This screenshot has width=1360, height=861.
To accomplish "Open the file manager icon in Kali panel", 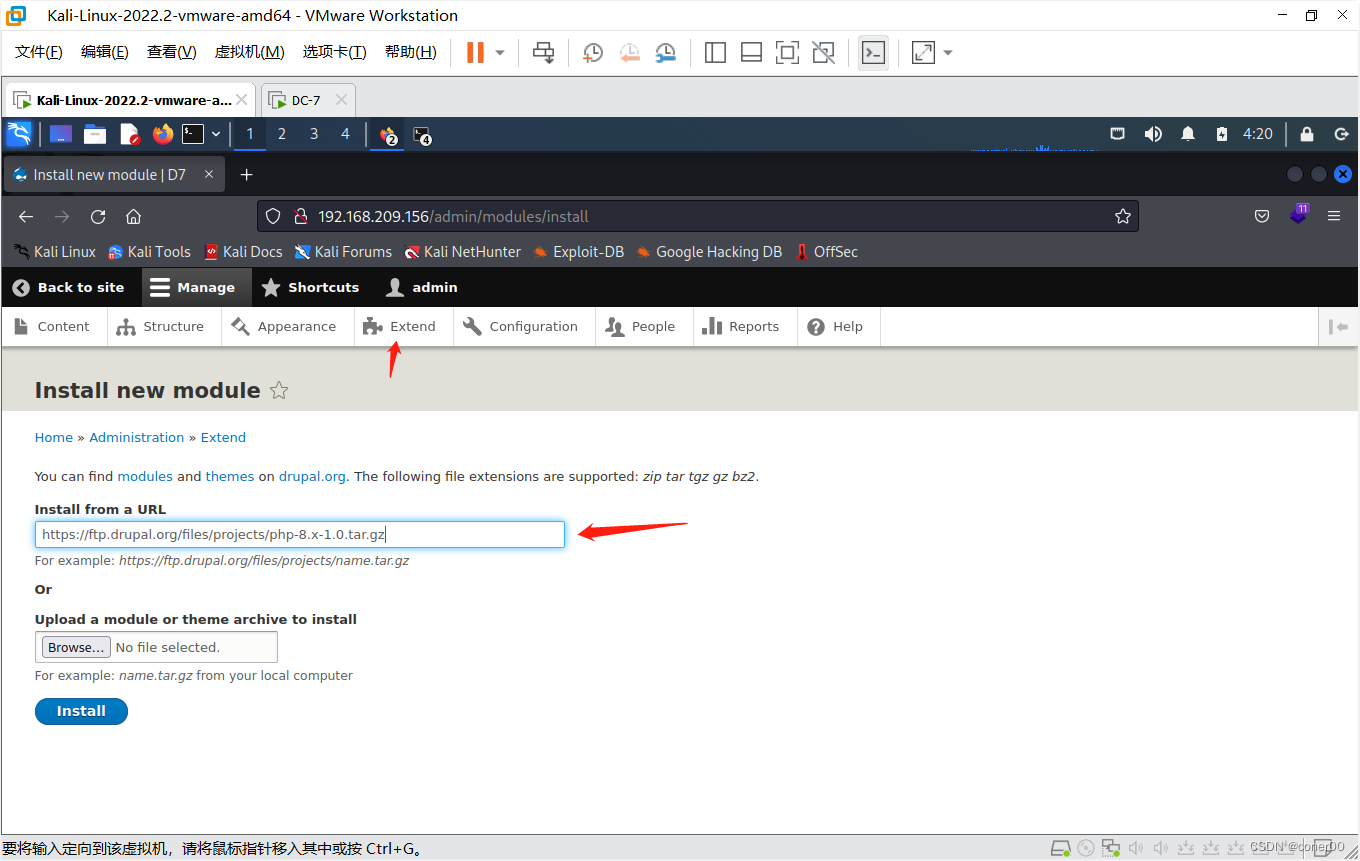I will 95,134.
